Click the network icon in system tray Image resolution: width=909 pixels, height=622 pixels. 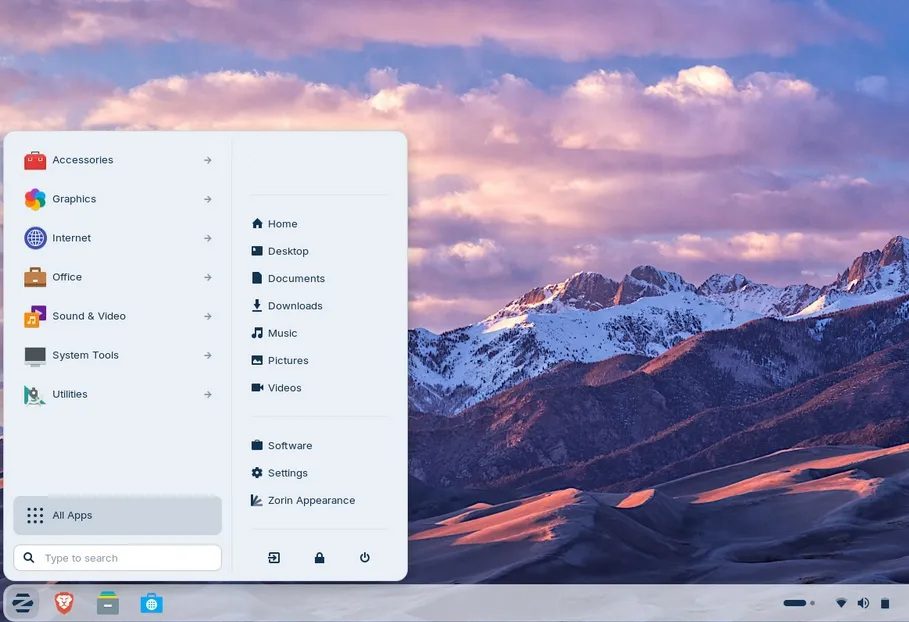point(841,603)
